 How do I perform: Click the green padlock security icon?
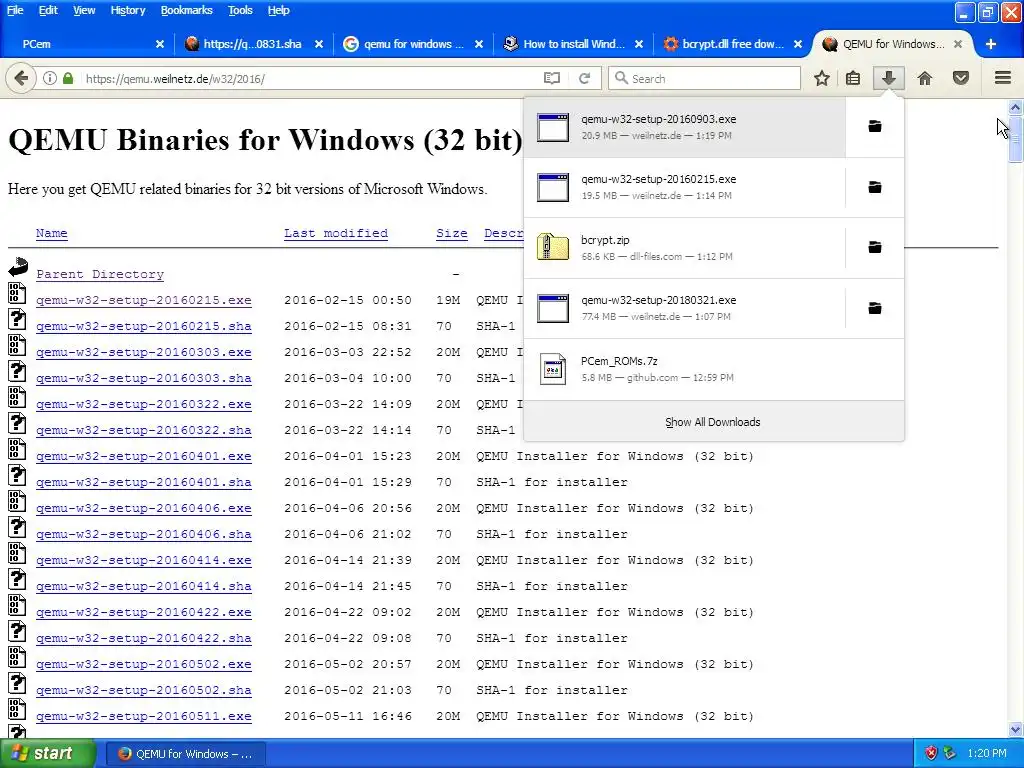[68, 78]
